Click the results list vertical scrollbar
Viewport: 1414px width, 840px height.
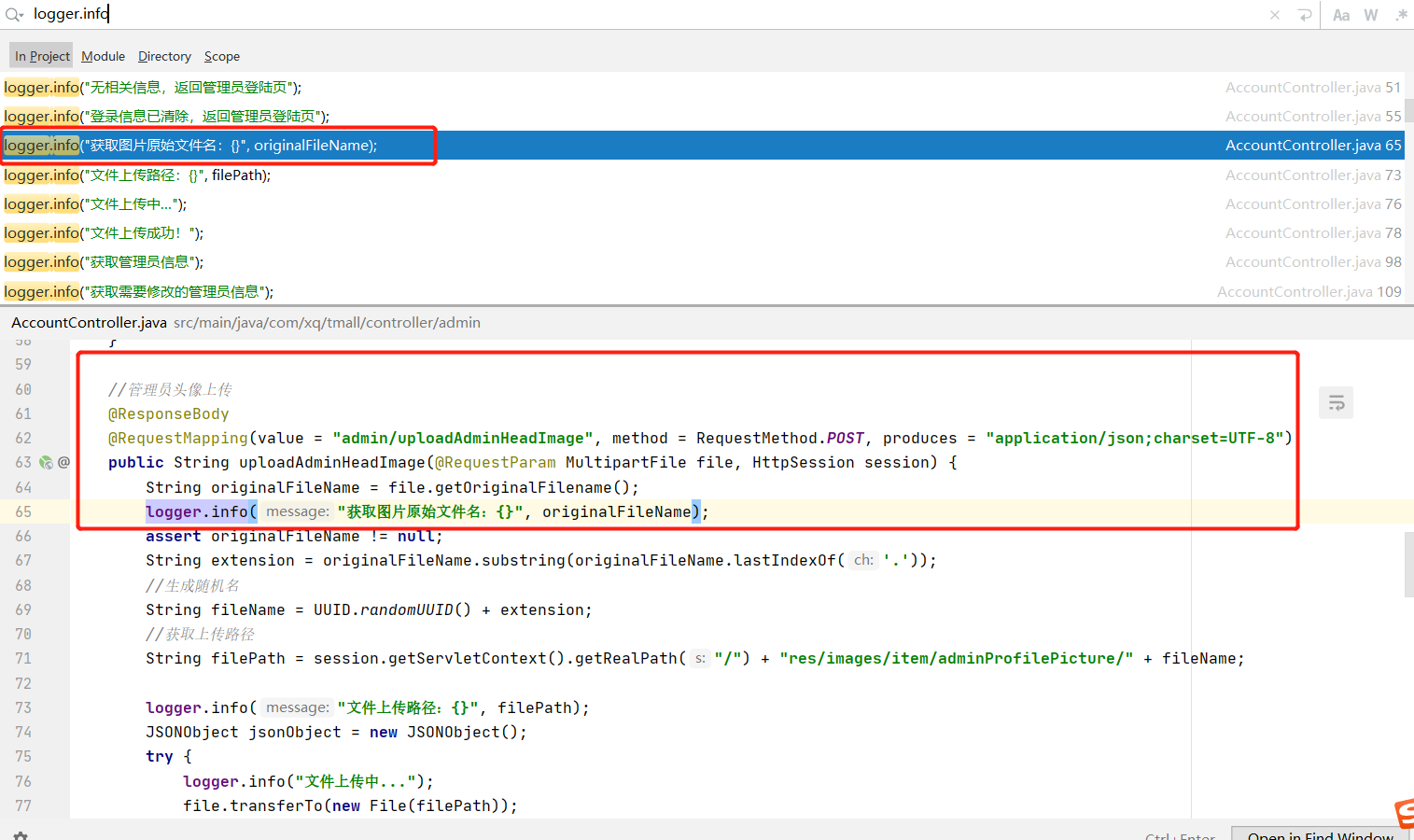point(1408,110)
